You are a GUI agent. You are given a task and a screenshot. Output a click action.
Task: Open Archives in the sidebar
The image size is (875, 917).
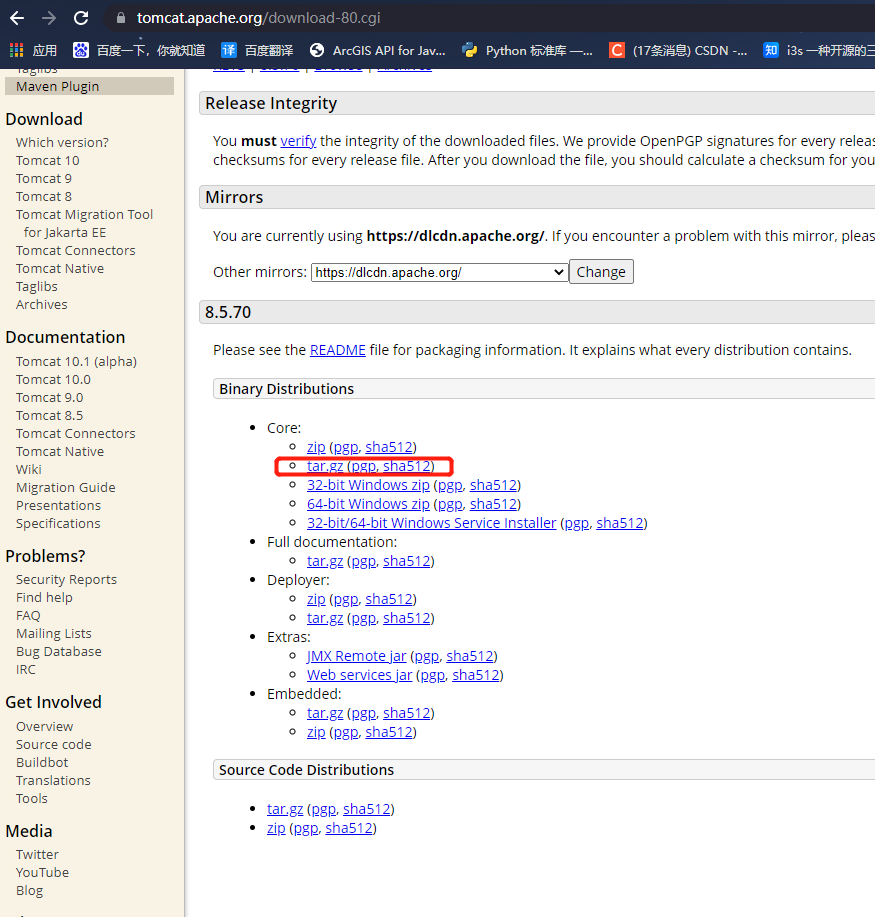pyautogui.click(x=42, y=305)
